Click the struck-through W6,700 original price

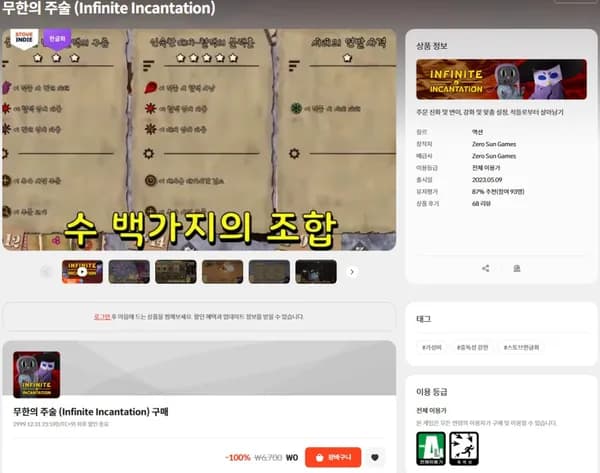[x=268, y=457]
